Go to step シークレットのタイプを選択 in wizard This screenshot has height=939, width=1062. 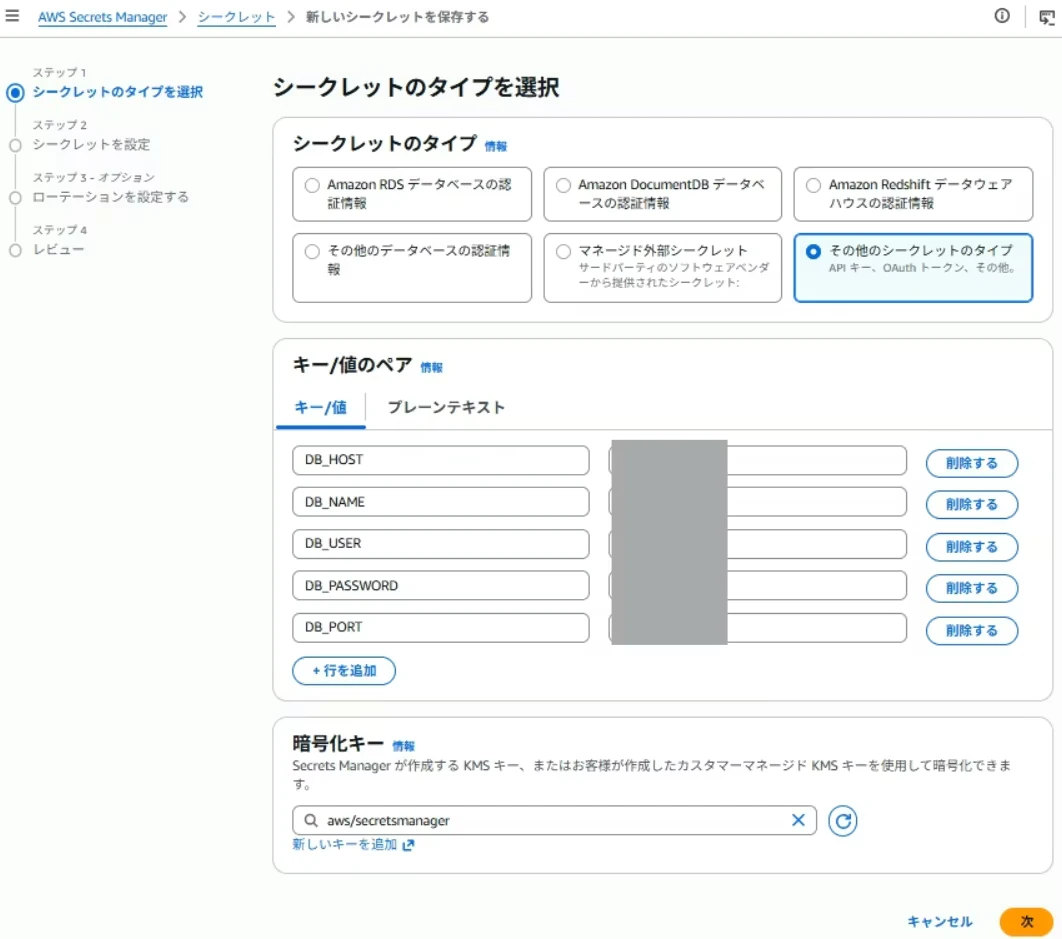click(x=118, y=91)
